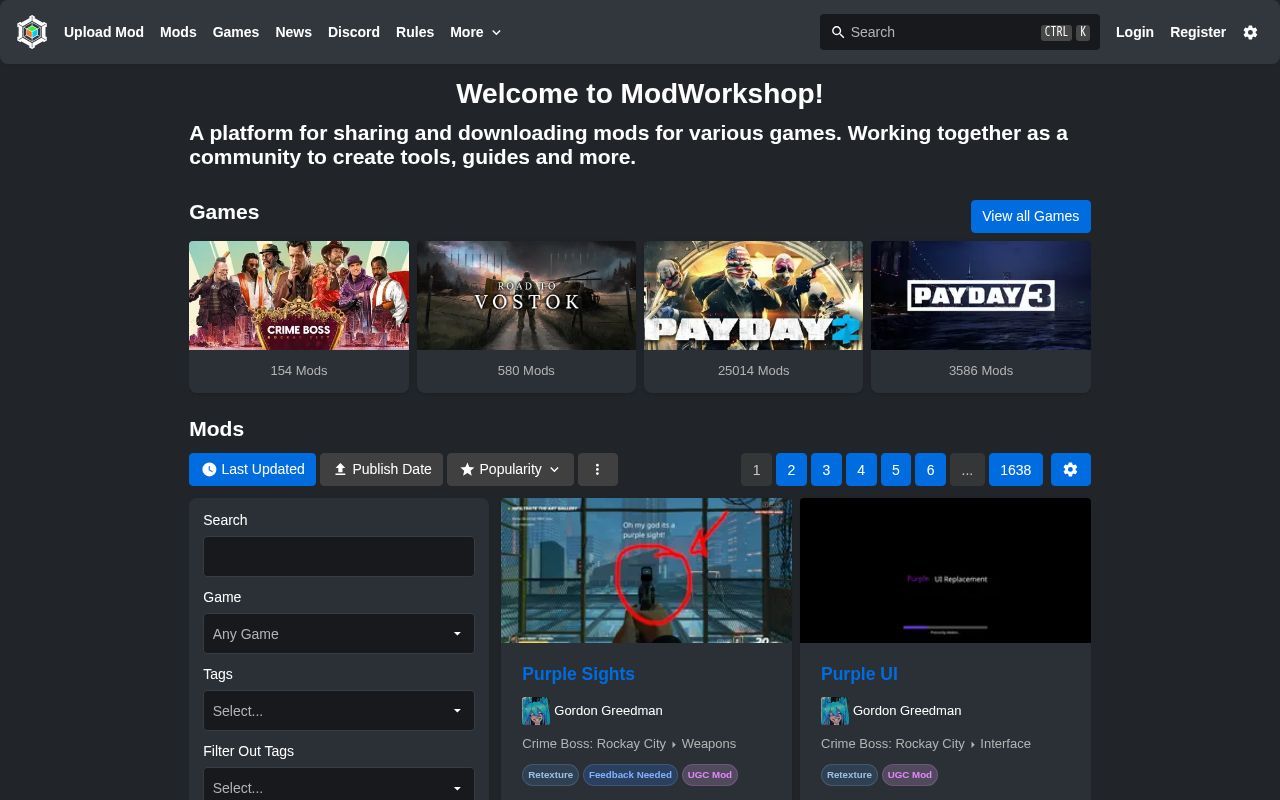The height and width of the screenshot is (800, 1280).
Task: Open the Filter Out Tags dropdown
Action: pos(339,786)
